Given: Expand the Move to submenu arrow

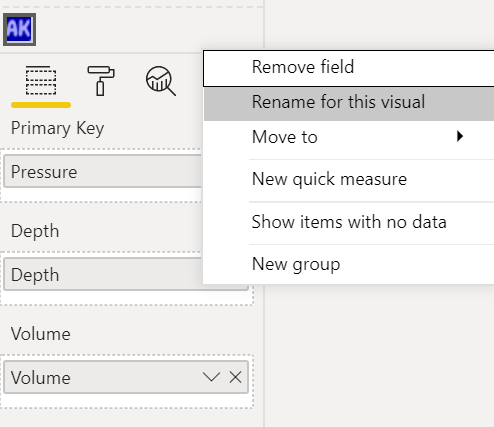Looking at the screenshot, I should coord(460,136).
